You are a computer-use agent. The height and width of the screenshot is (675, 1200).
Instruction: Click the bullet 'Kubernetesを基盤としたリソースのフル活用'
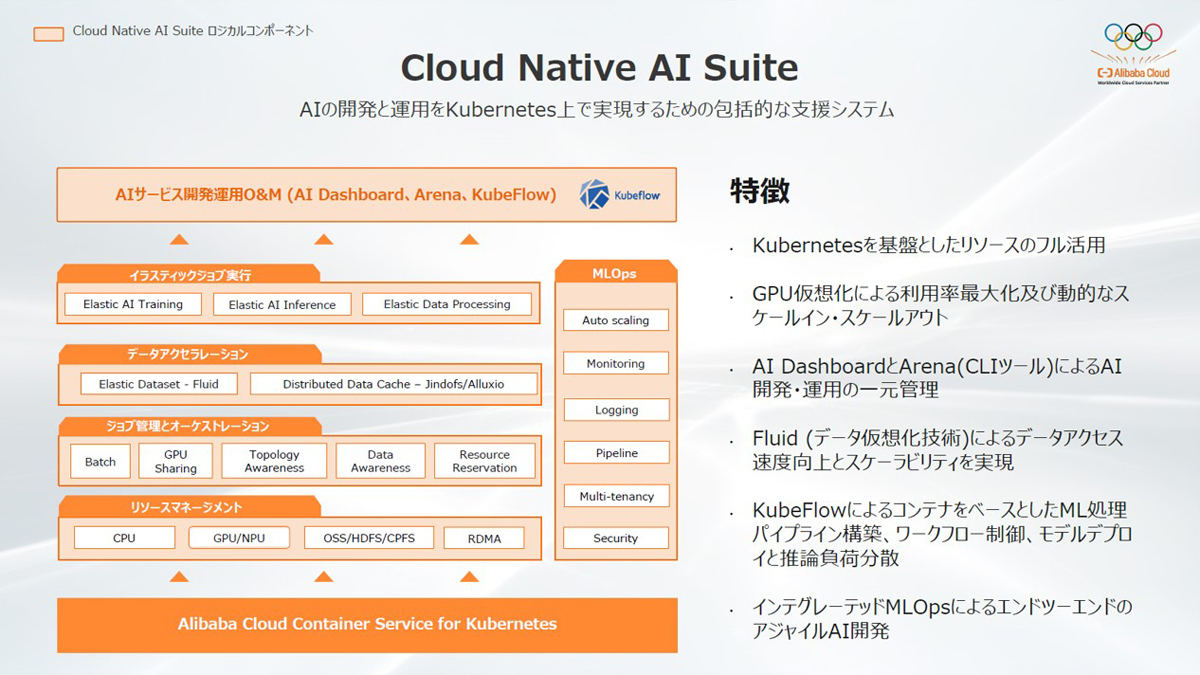928,245
